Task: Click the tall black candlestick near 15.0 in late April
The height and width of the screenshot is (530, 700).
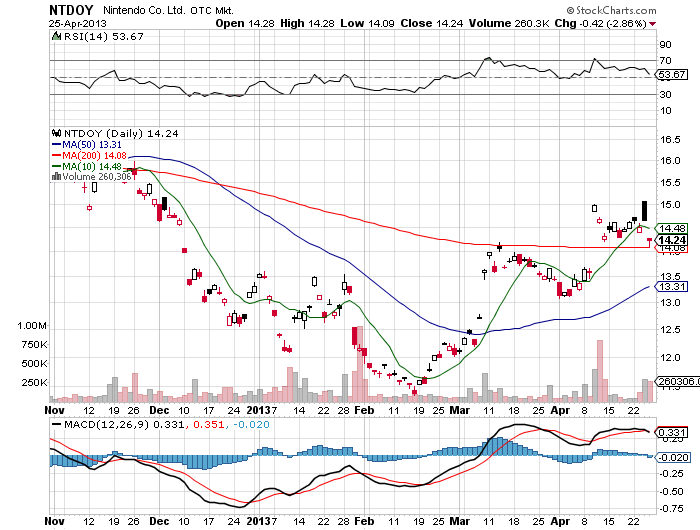Action: pyautogui.click(x=644, y=211)
